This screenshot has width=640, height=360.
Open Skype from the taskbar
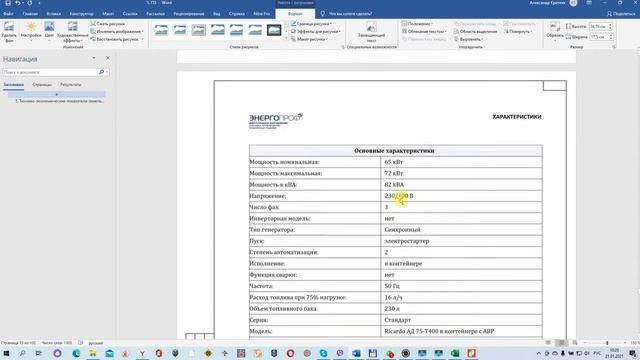tap(323, 353)
